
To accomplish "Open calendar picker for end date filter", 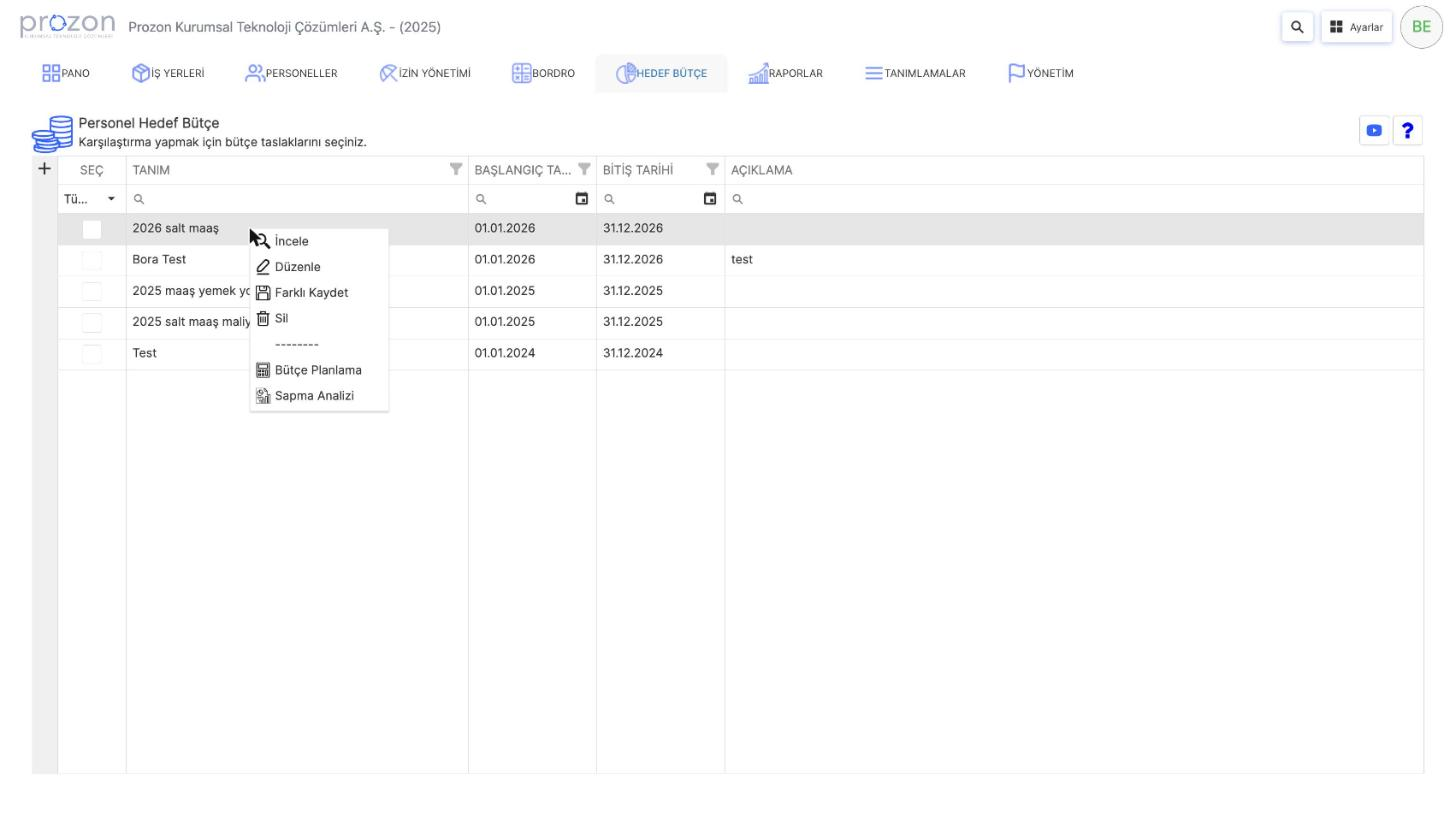I will pos(709,199).
